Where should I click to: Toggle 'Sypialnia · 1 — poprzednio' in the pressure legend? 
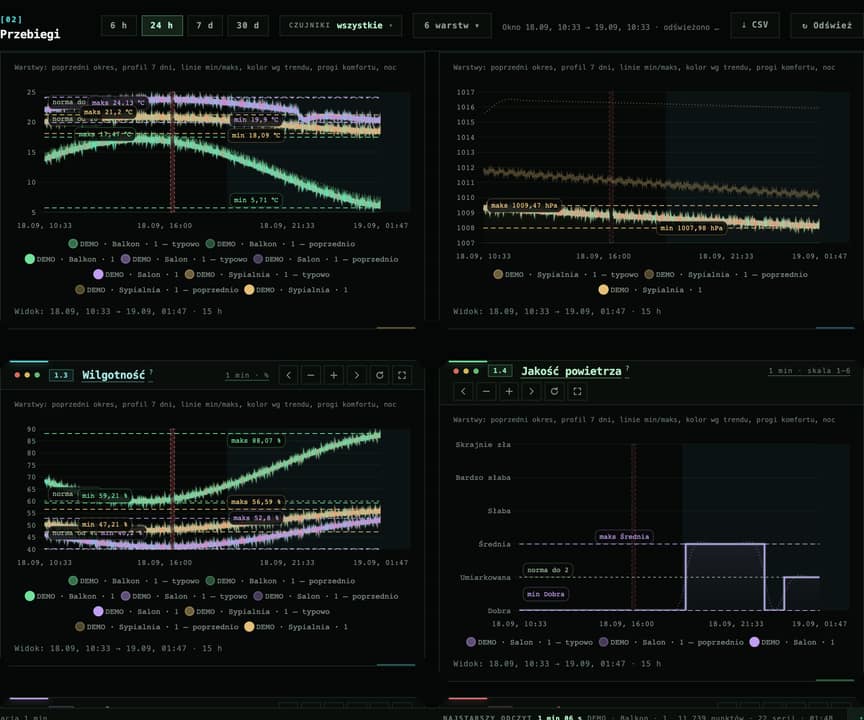[726, 274]
